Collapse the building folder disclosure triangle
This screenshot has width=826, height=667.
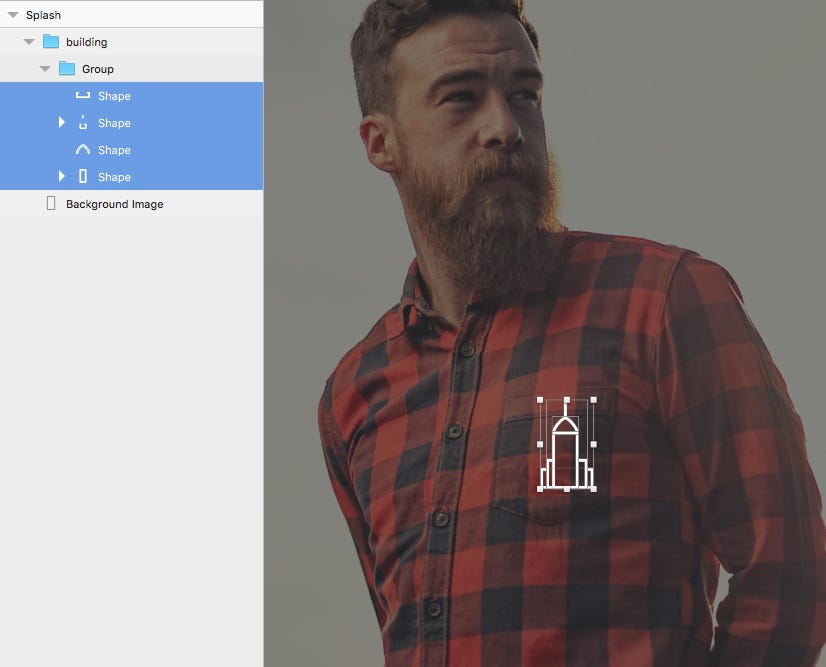click(x=29, y=42)
